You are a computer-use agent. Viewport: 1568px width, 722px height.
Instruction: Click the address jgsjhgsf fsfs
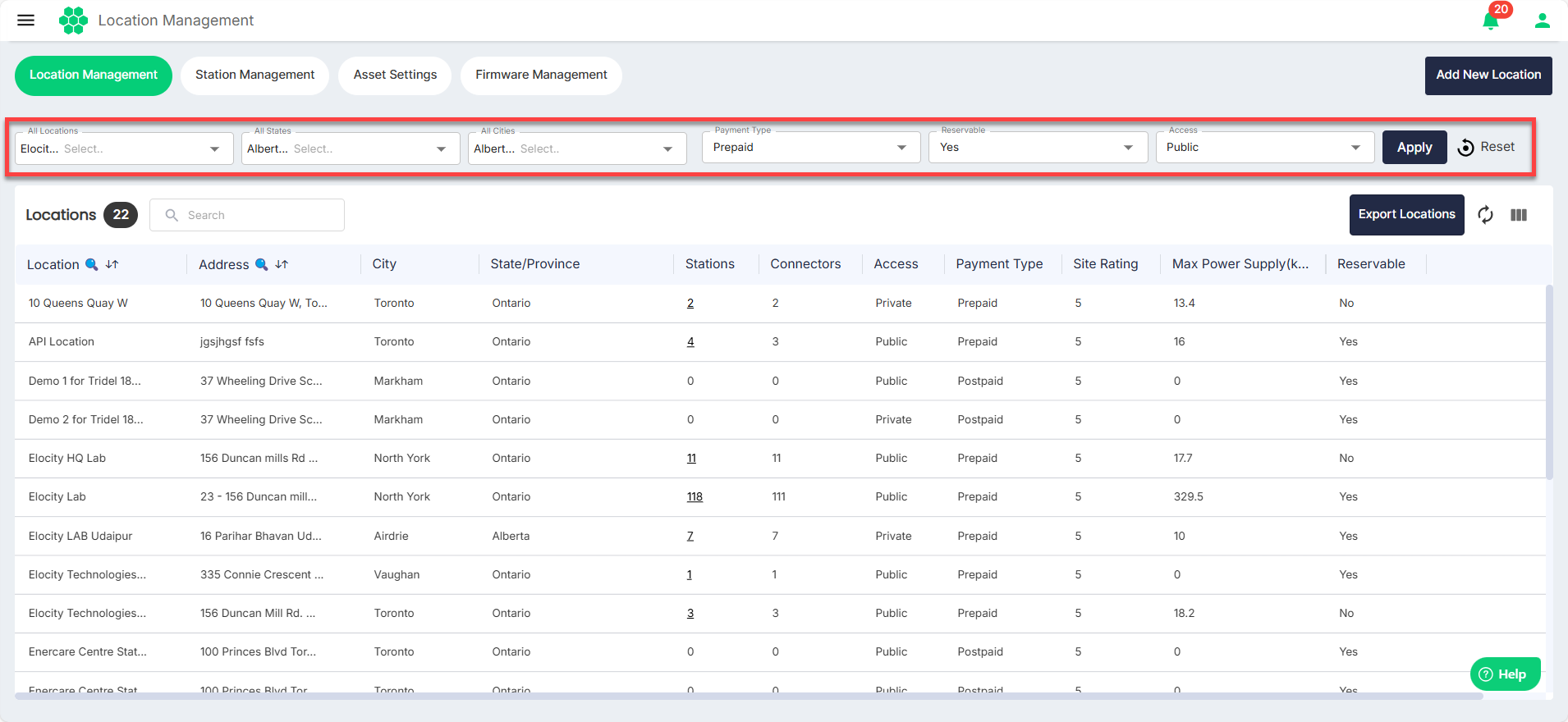(x=232, y=342)
